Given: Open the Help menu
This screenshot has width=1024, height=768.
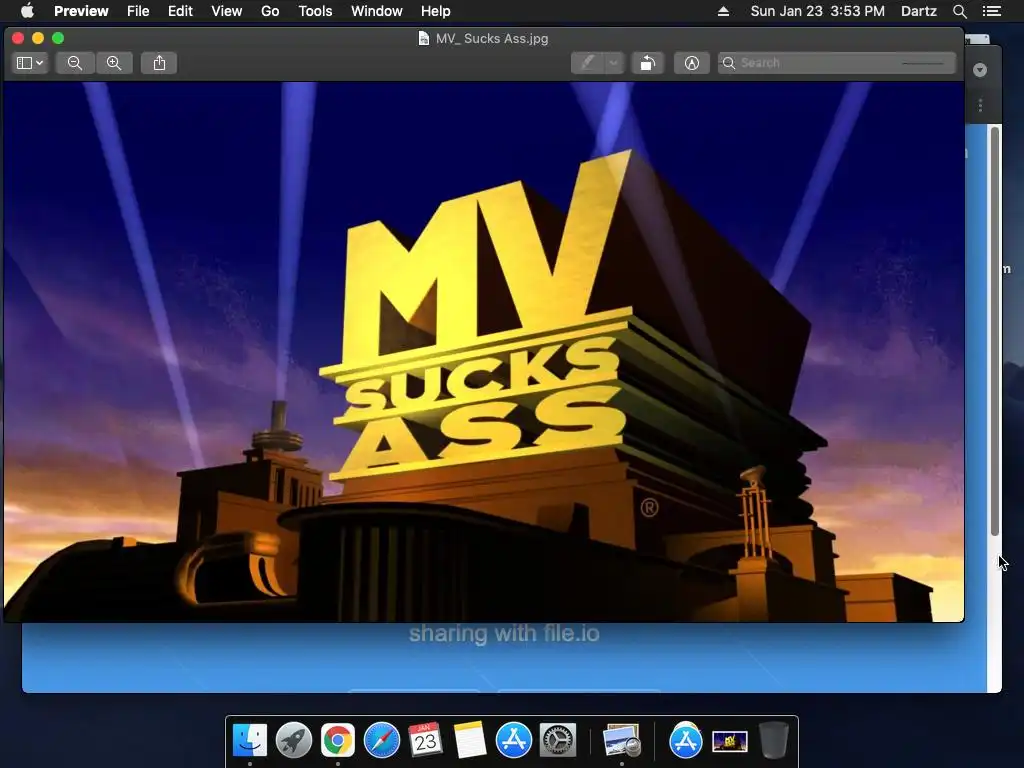Looking at the screenshot, I should pos(436,11).
